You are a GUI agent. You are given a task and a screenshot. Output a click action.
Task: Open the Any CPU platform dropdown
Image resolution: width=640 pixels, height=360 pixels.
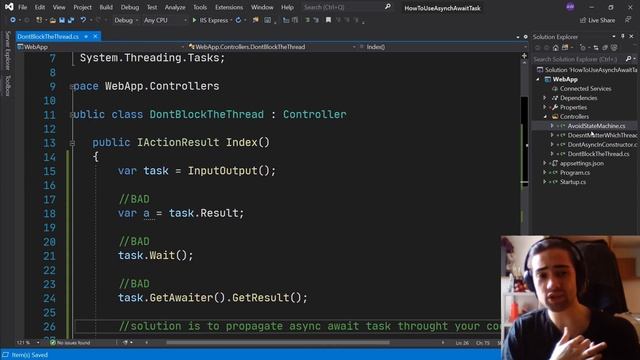165,20
